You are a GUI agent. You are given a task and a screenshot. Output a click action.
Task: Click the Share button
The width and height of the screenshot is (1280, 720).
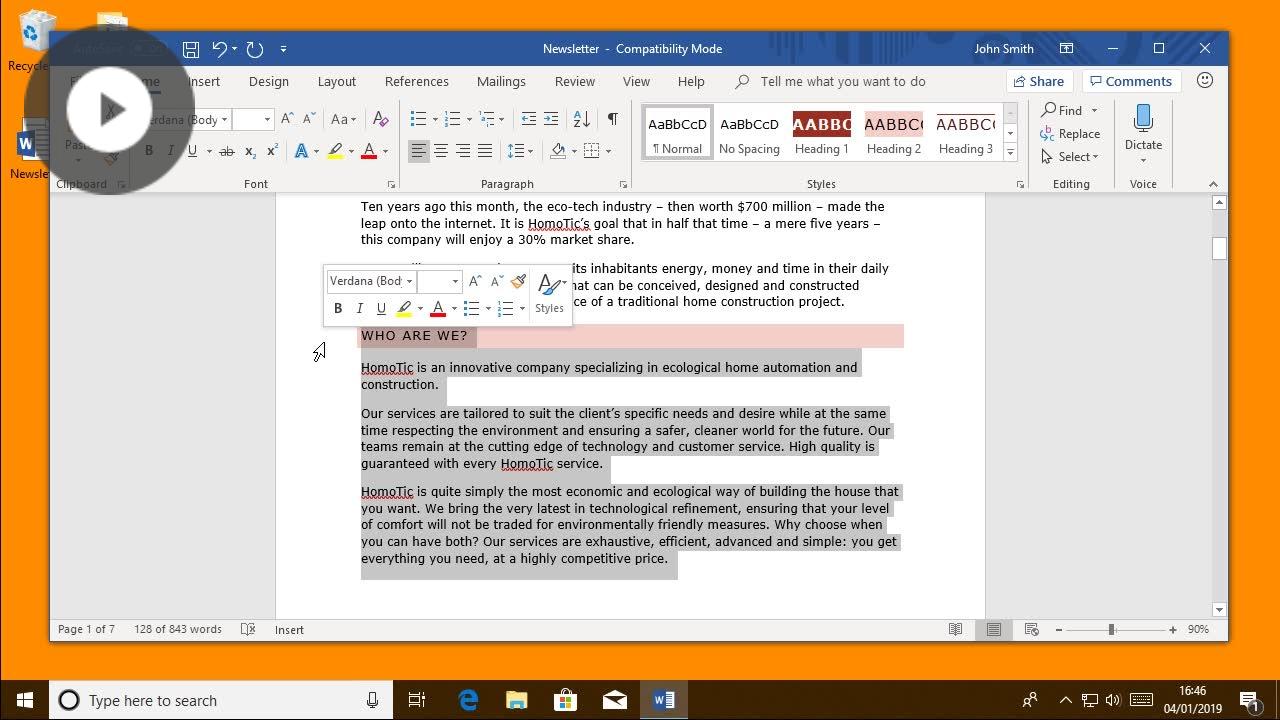[1038, 82]
